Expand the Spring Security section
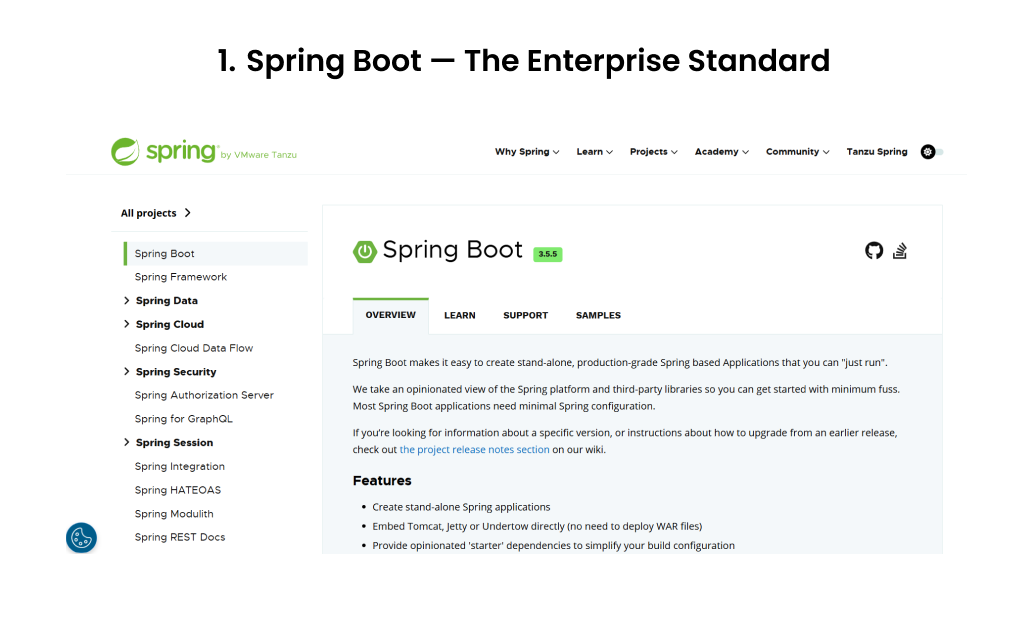The width and height of the screenshot is (1032, 642). click(127, 371)
